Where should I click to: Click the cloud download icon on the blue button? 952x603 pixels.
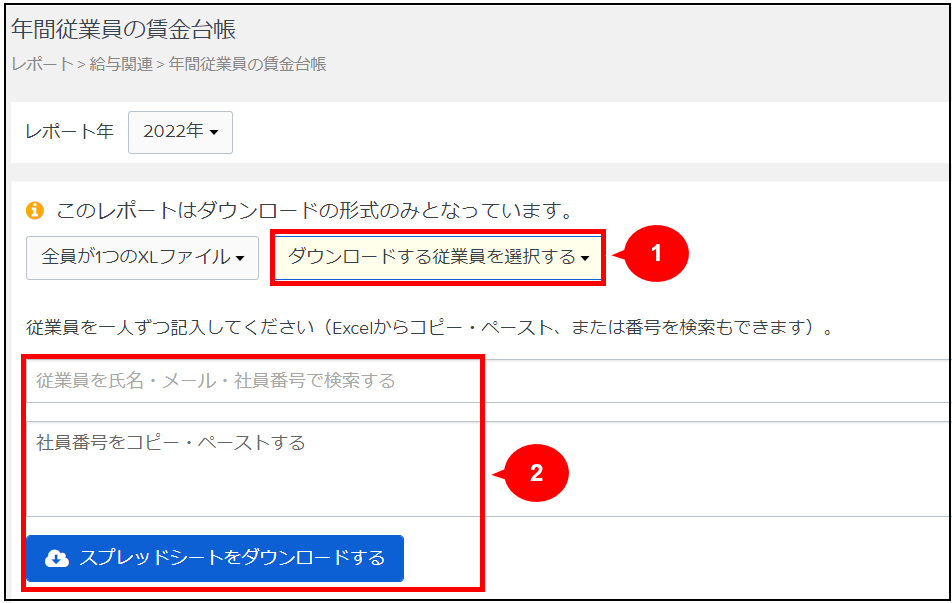[57, 558]
